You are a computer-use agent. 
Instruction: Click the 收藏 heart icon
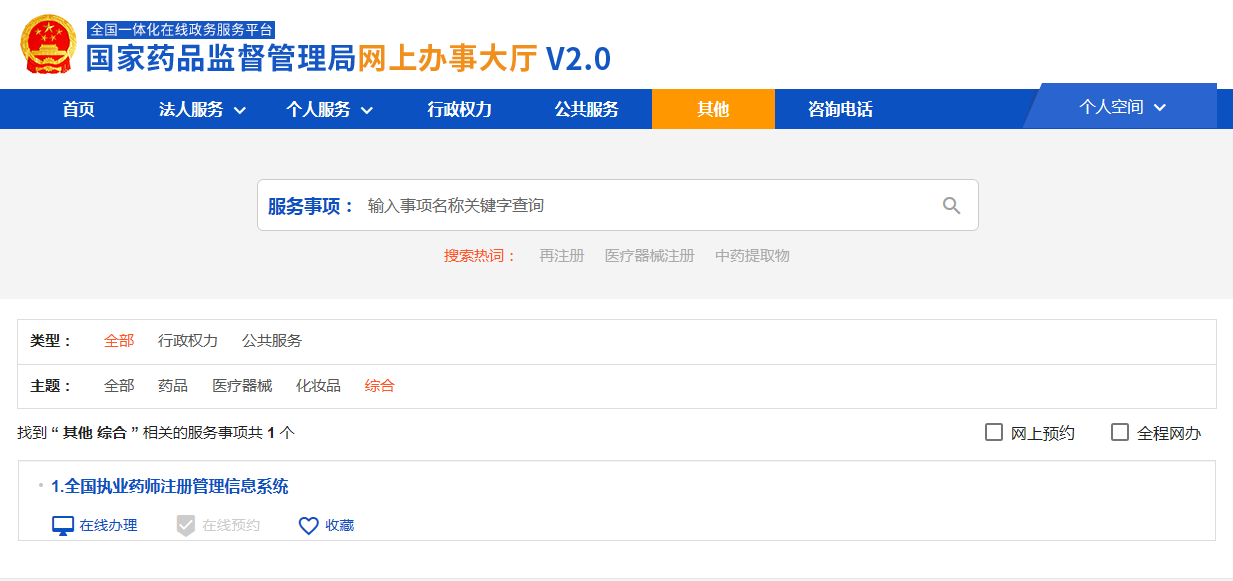[x=309, y=526]
